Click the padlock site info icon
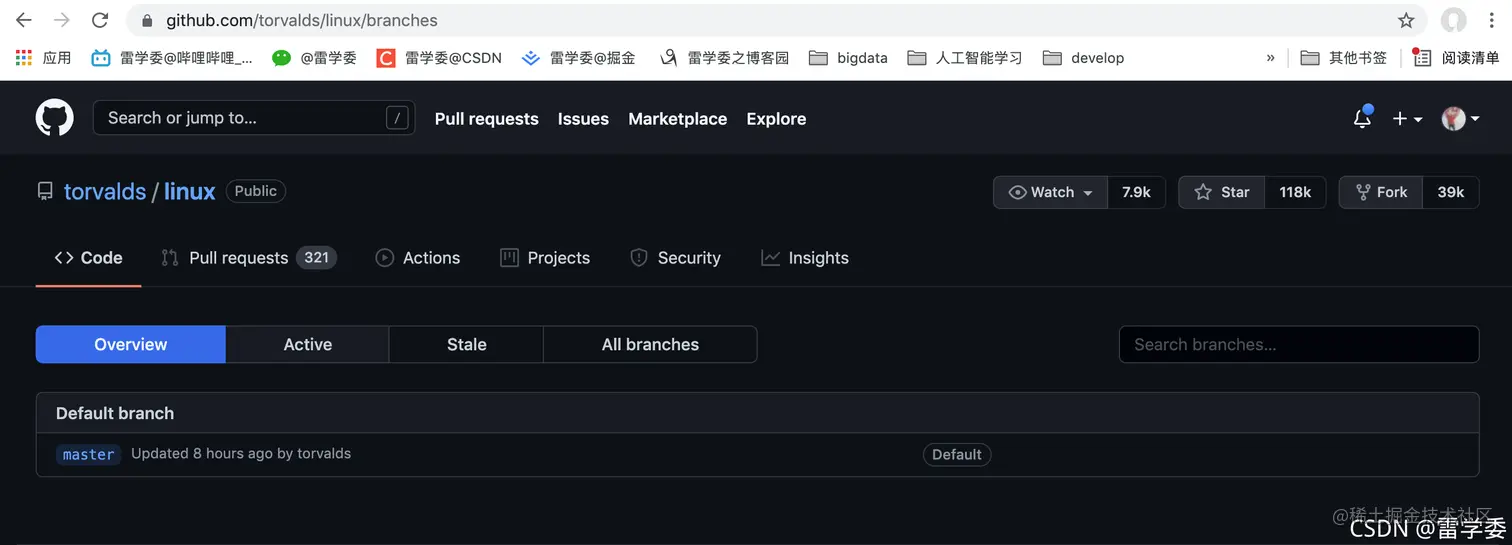This screenshot has height=545, width=1512. point(148,20)
